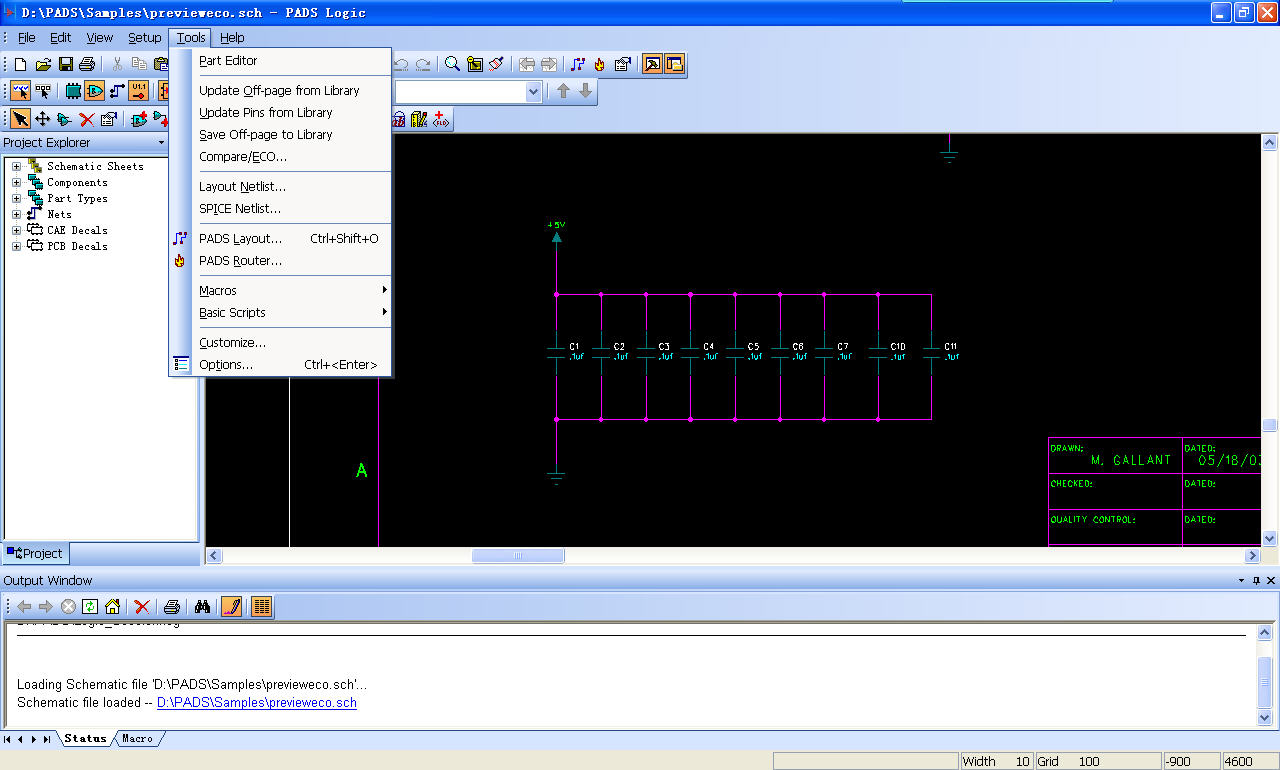Open the Macros submenu
Screen dimensions: 1280x770
[281, 290]
